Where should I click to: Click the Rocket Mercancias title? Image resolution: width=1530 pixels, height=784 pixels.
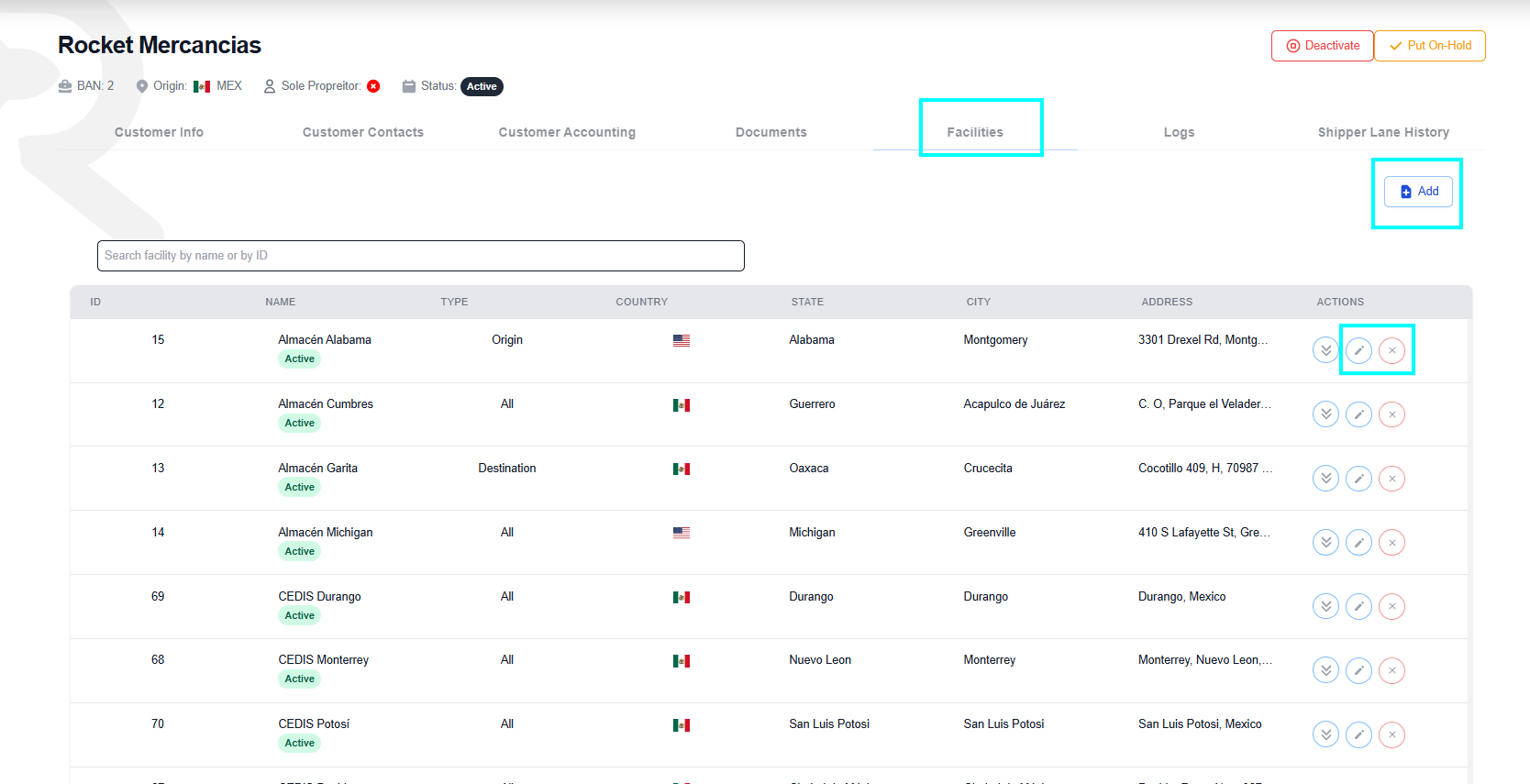click(160, 45)
